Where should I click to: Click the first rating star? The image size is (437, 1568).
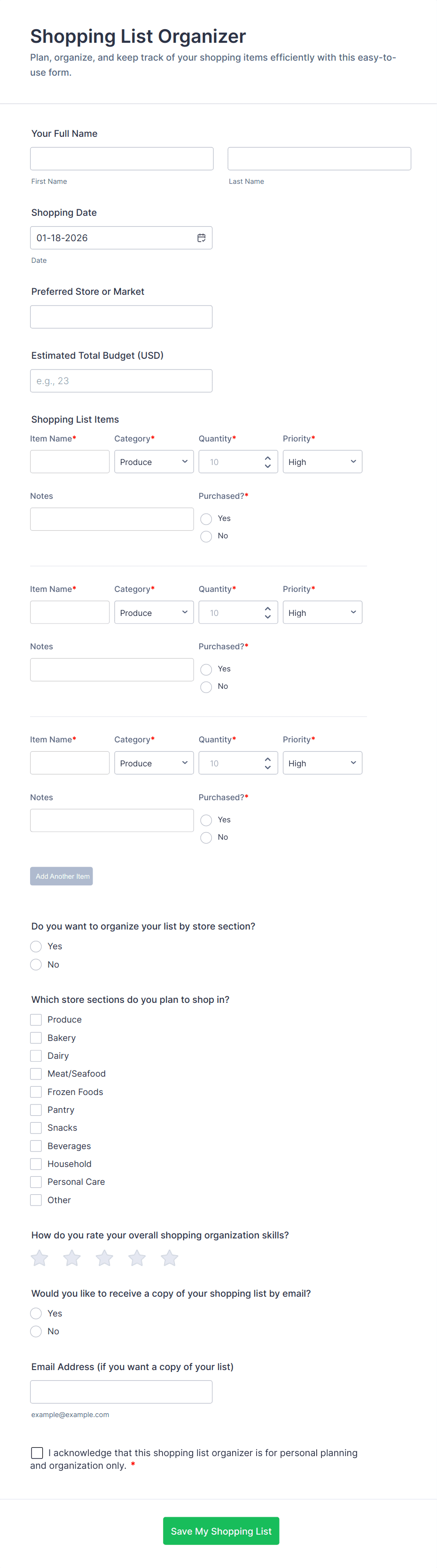[39, 1258]
